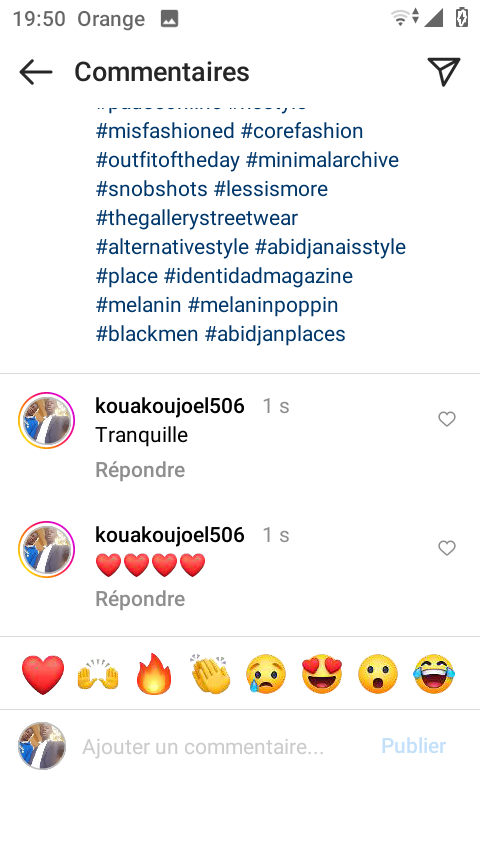Open the #abidjanaisstyle hashtag

coord(330,247)
